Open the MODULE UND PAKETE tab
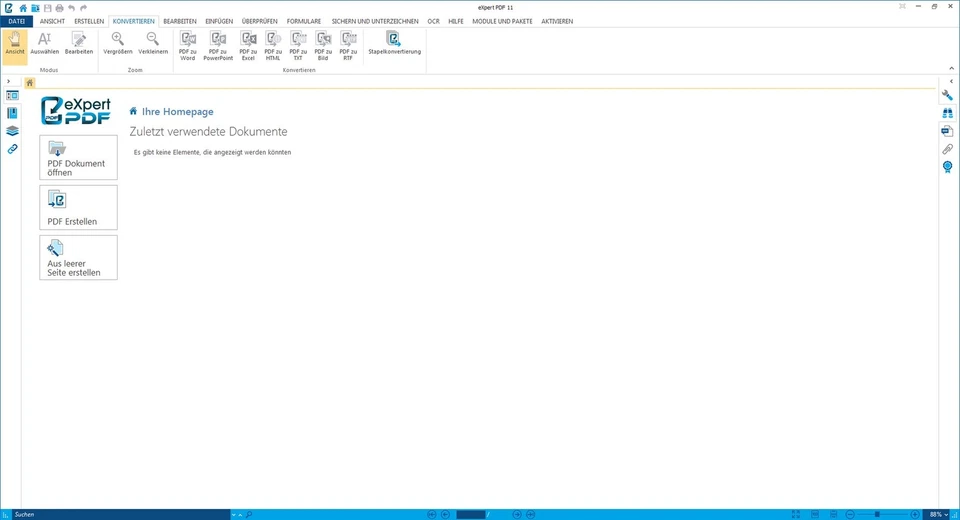The width and height of the screenshot is (960, 520). [x=502, y=21]
